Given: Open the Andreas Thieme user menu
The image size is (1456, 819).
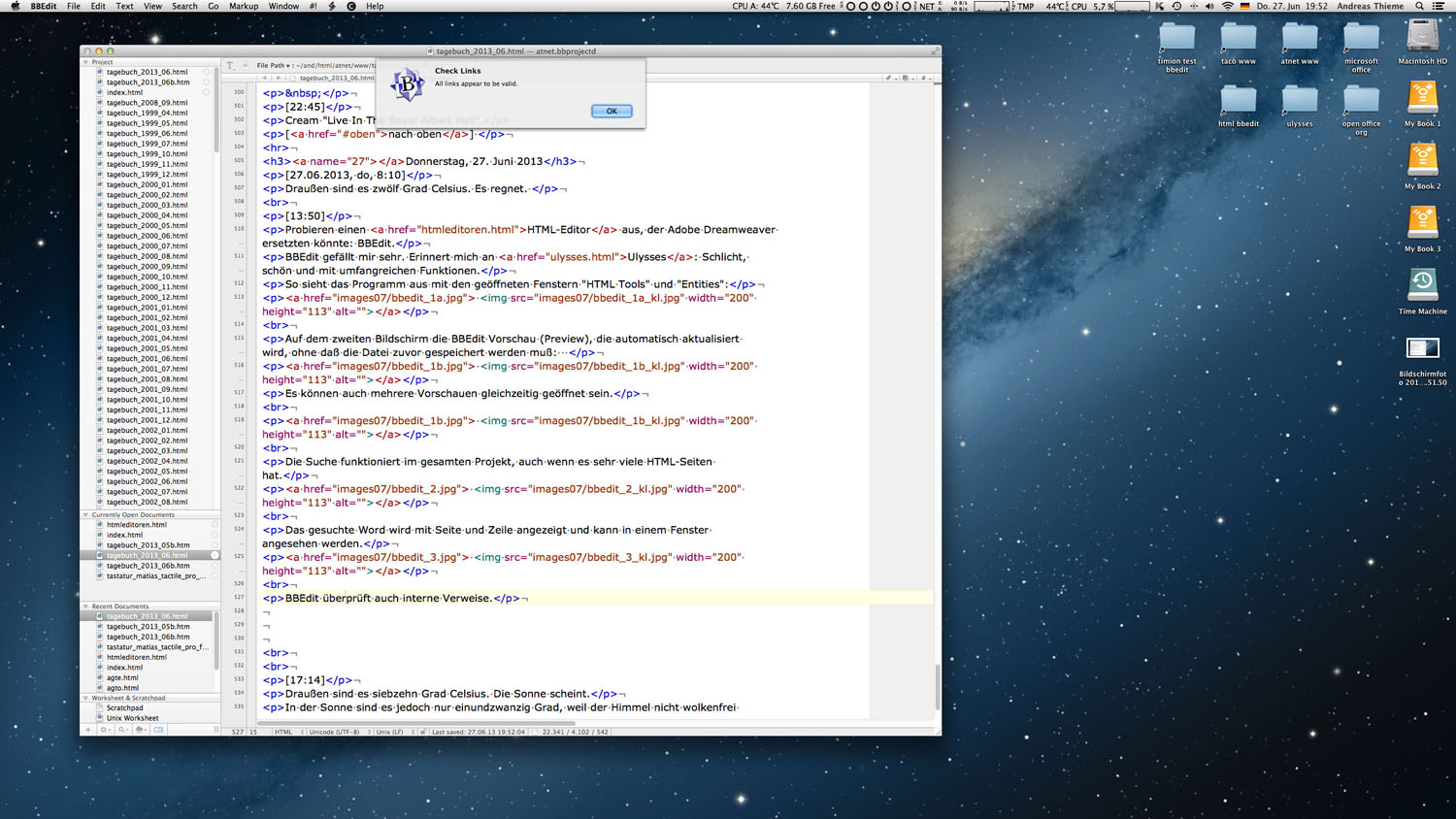Looking at the screenshot, I should click(x=1370, y=6).
